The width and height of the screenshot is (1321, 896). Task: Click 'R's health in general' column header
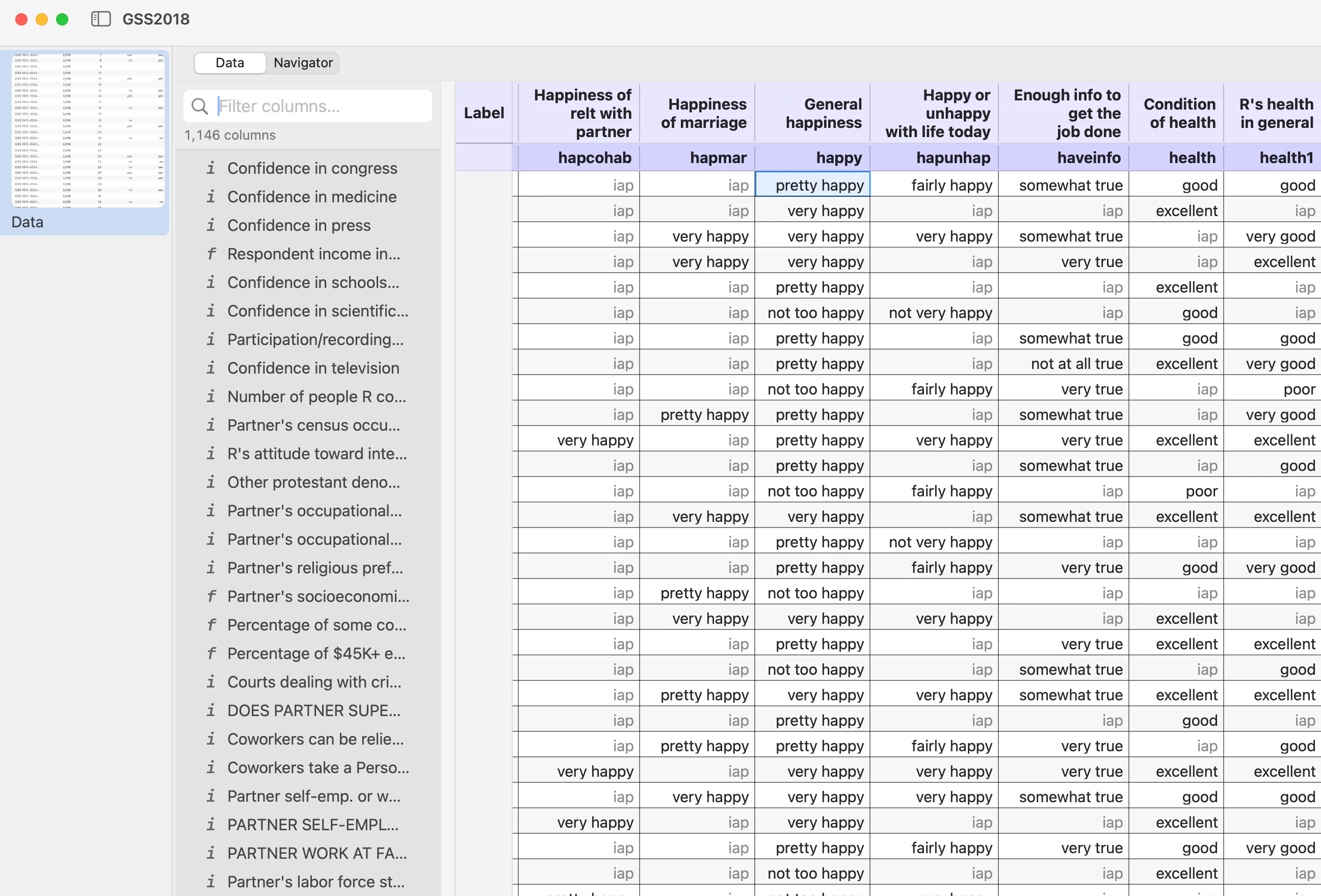click(1273, 113)
